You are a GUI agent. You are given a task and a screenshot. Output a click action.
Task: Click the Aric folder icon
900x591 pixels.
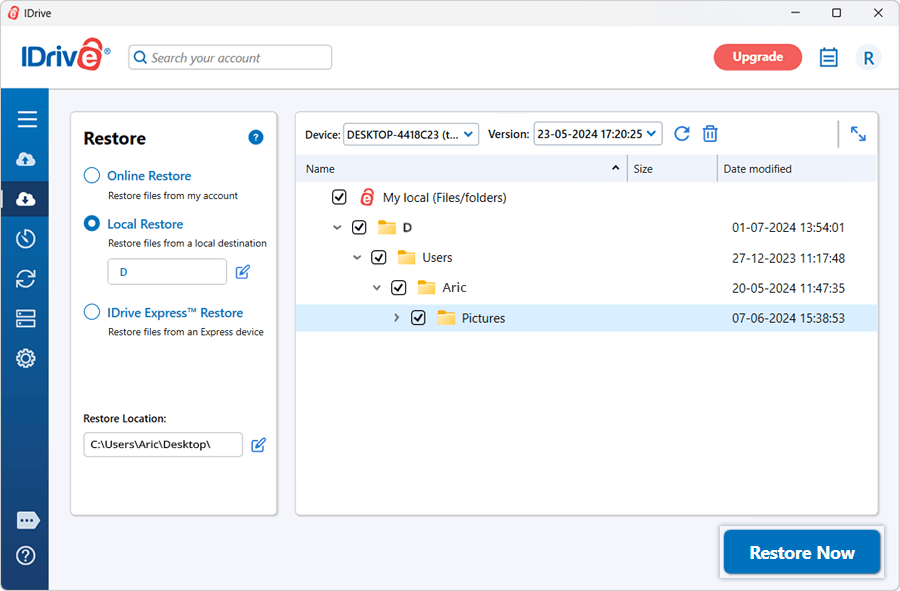[426, 287]
